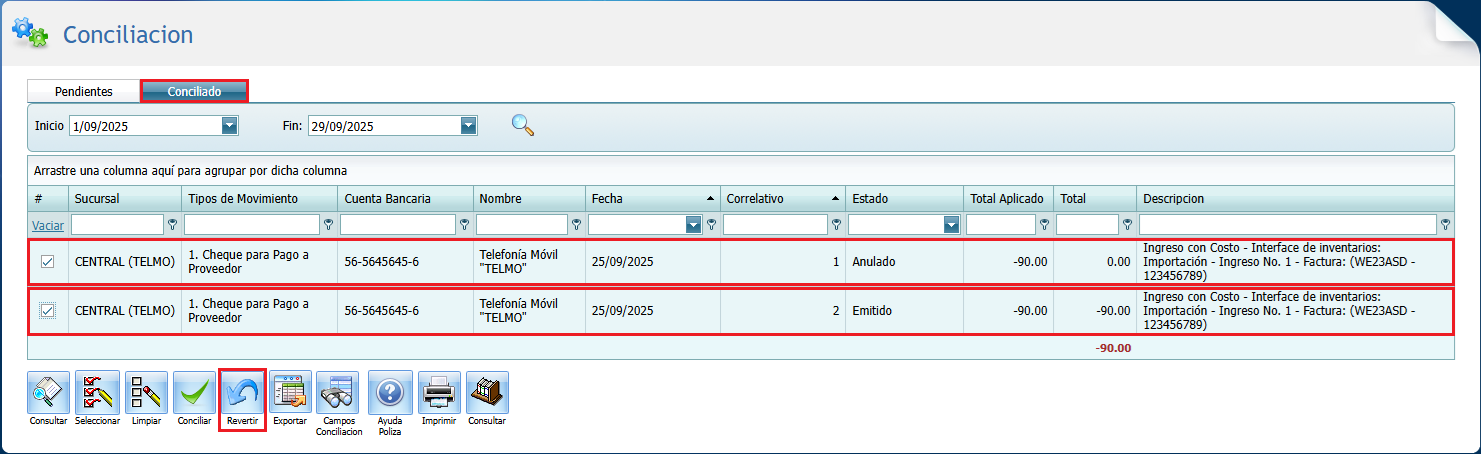Uncheck the Anulado row checkbox
Viewport: 1481px width, 454px height.
47,262
